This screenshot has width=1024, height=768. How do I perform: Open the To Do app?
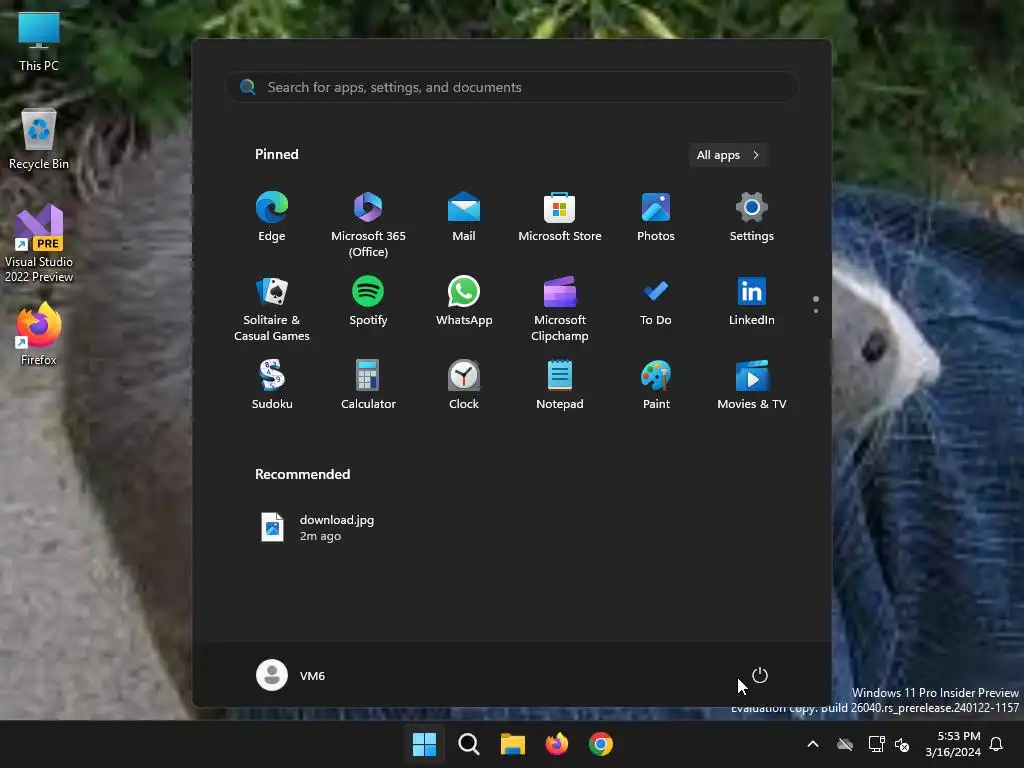(656, 301)
